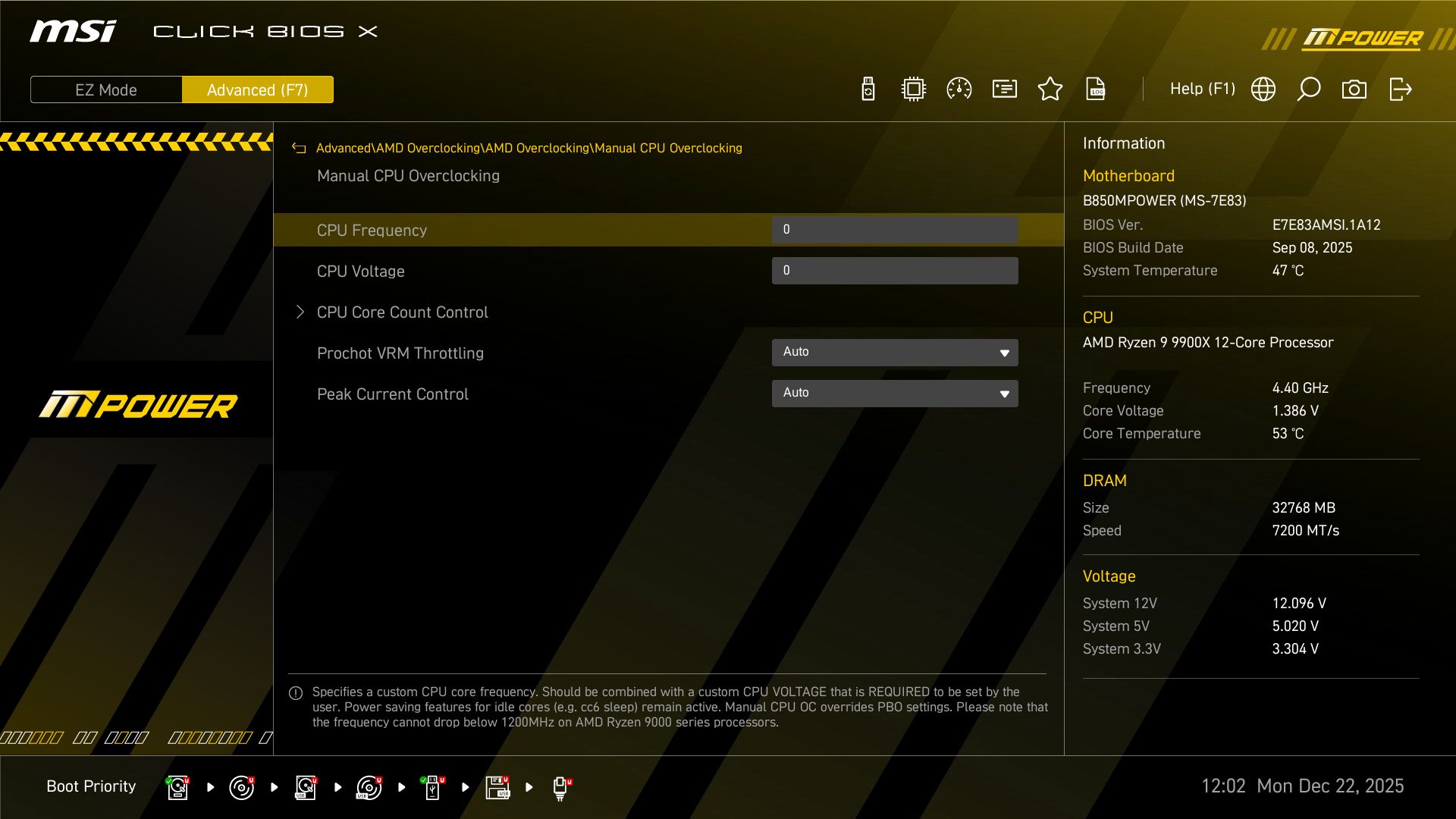The height and width of the screenshot is (819, 1456).
Task: Open Help (F1)
Action: point(1203,89)
